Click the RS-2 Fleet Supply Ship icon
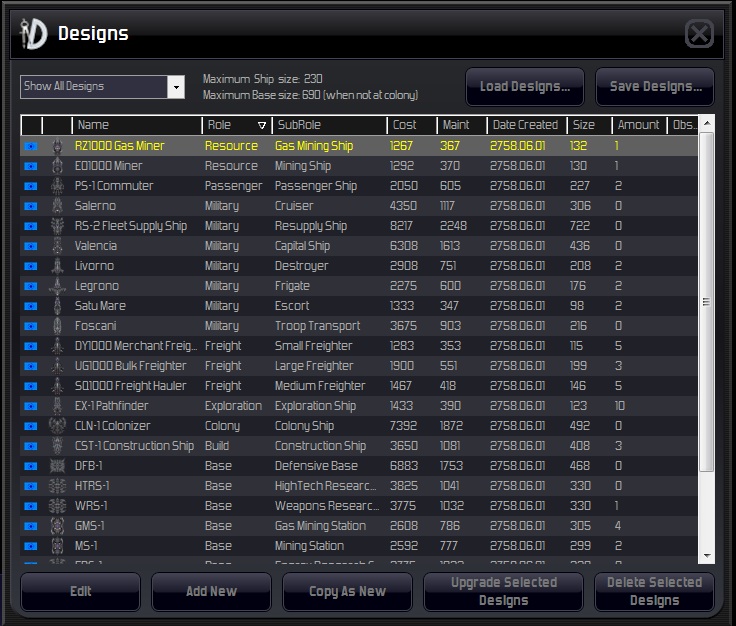Screen dimensions: 736x626 pyautogui.click(x=57, y=226)
